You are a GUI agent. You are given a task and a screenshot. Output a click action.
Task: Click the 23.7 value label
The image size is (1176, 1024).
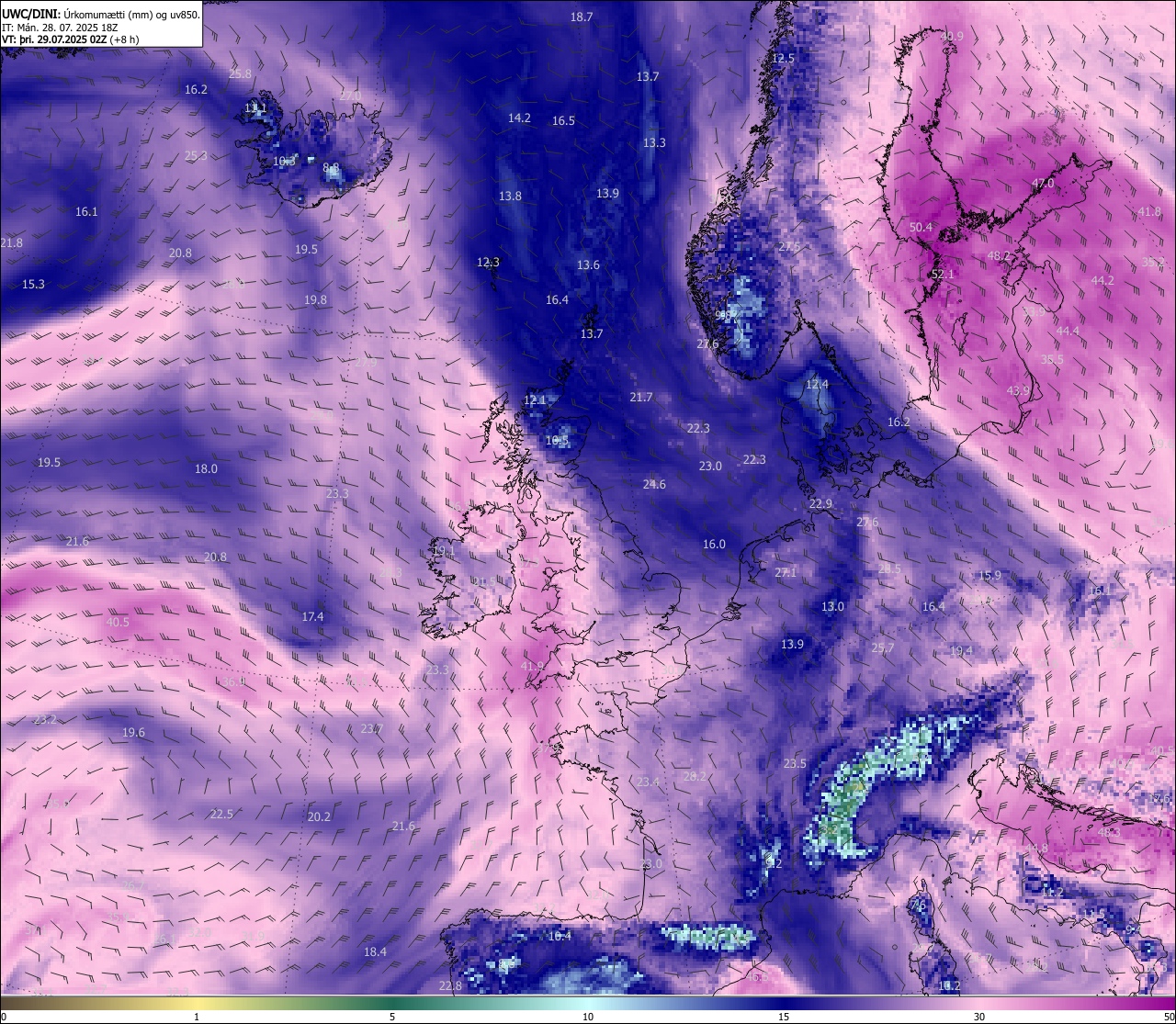click(371, 728)
